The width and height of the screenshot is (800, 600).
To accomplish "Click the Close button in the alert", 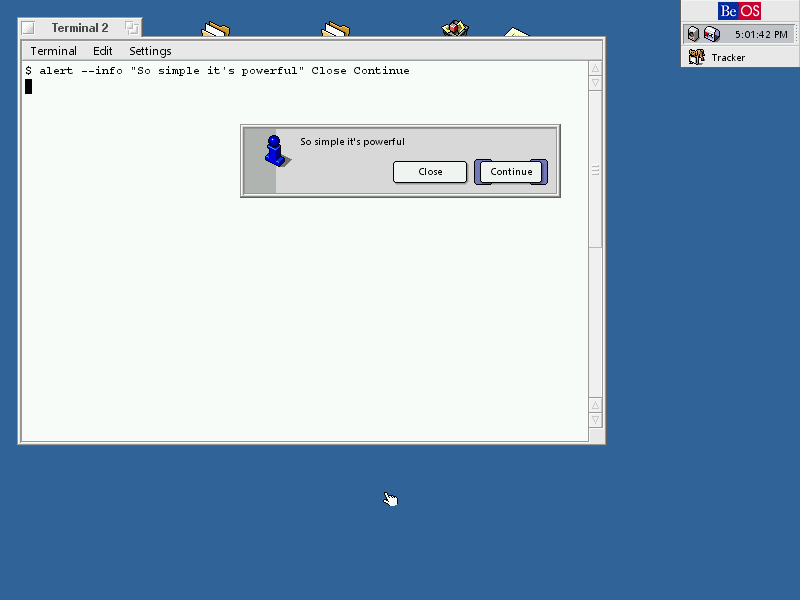I will pyautogui.click(x=430, y=172).
